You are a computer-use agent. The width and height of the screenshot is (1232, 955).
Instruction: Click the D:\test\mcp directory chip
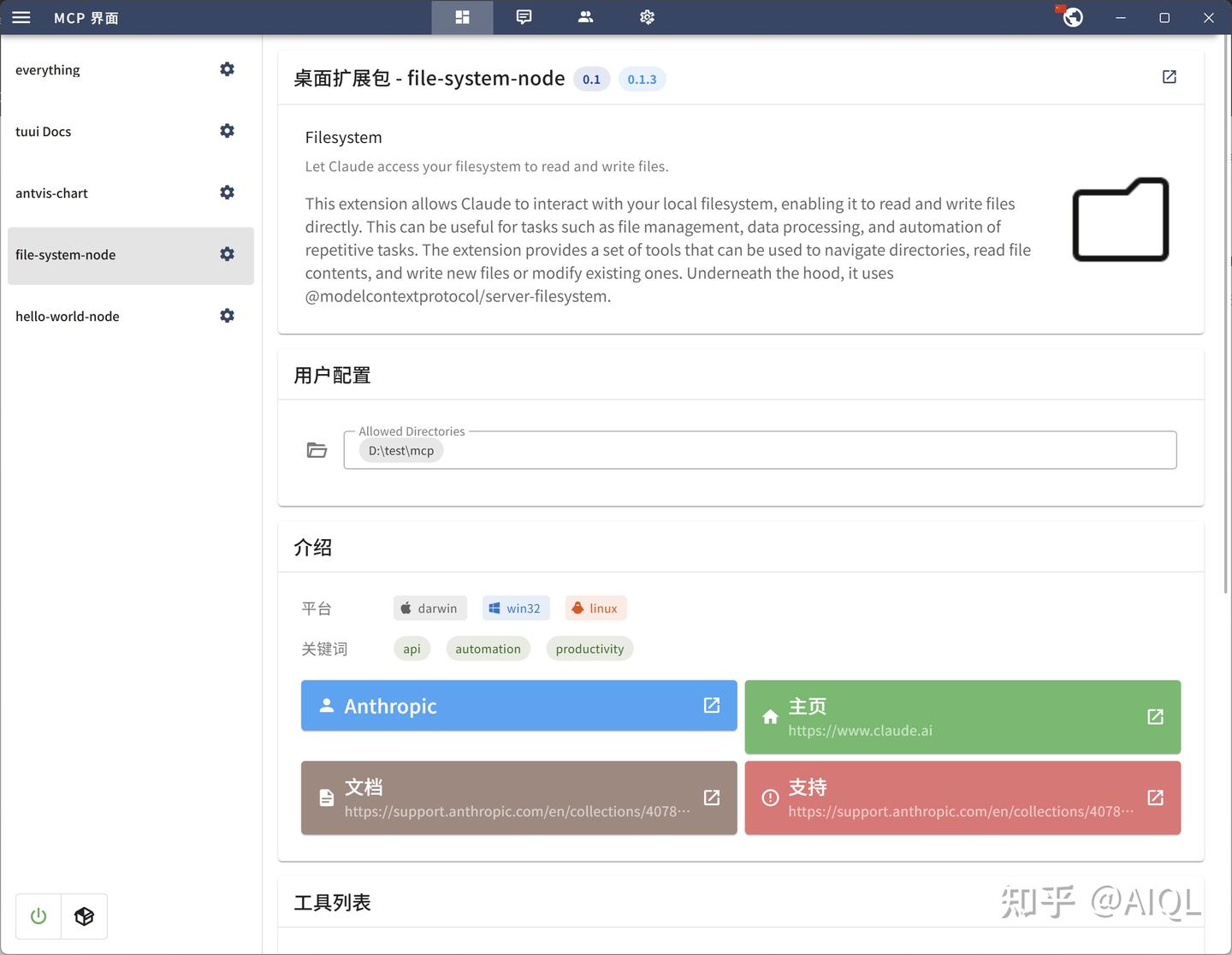click(x=401, y=451)
